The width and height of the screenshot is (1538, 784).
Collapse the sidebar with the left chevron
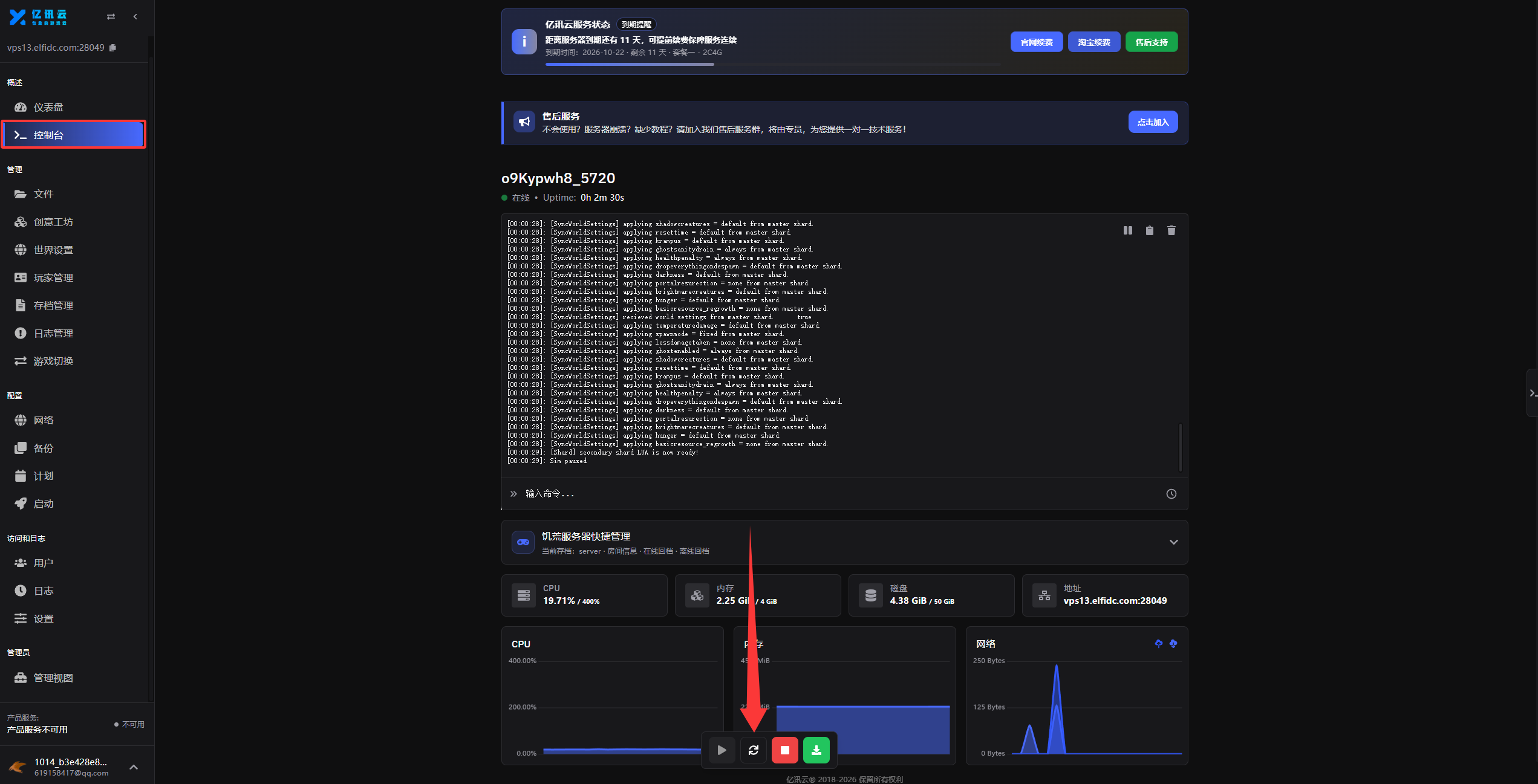(x=135, y=17)
